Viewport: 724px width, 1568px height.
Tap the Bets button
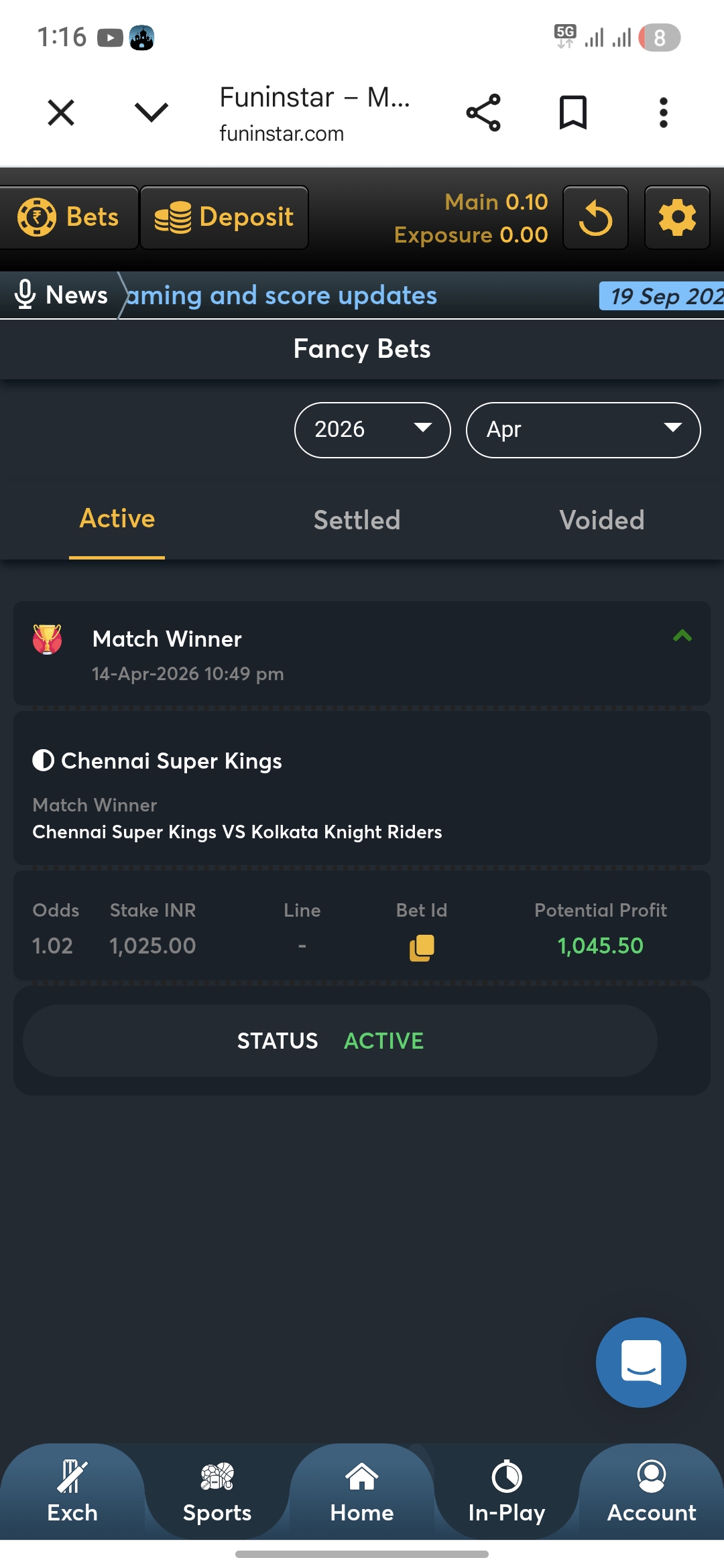(68, 218)
